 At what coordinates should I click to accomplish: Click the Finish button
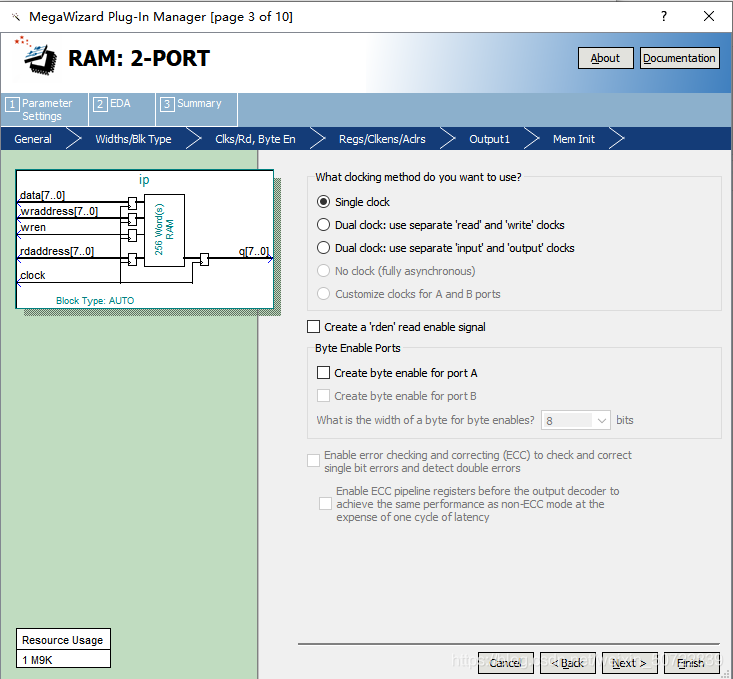[691, 663]
